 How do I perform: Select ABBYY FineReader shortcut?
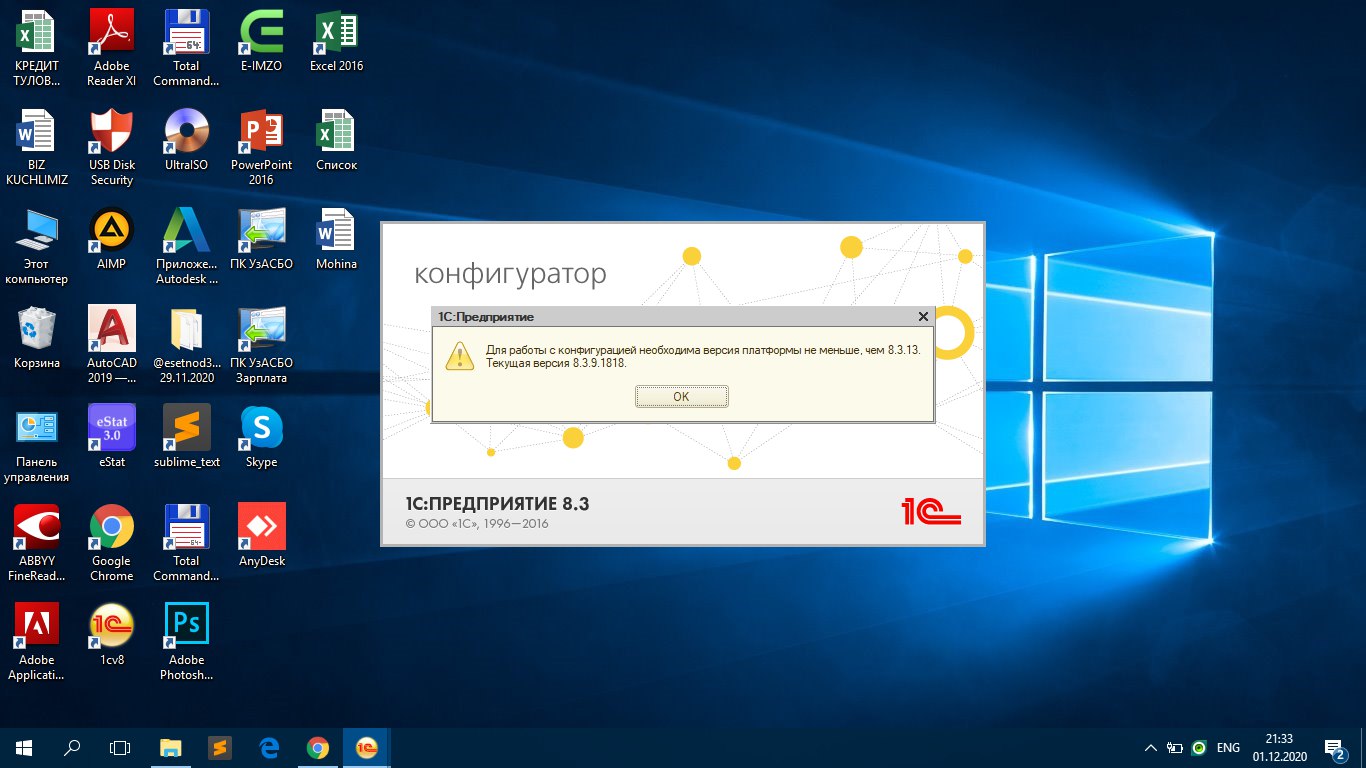coord(37,543)
